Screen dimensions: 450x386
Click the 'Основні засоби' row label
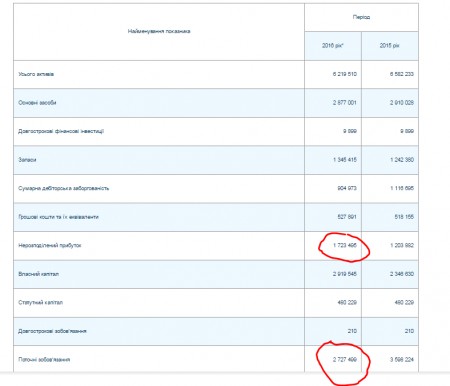point(37,103)
